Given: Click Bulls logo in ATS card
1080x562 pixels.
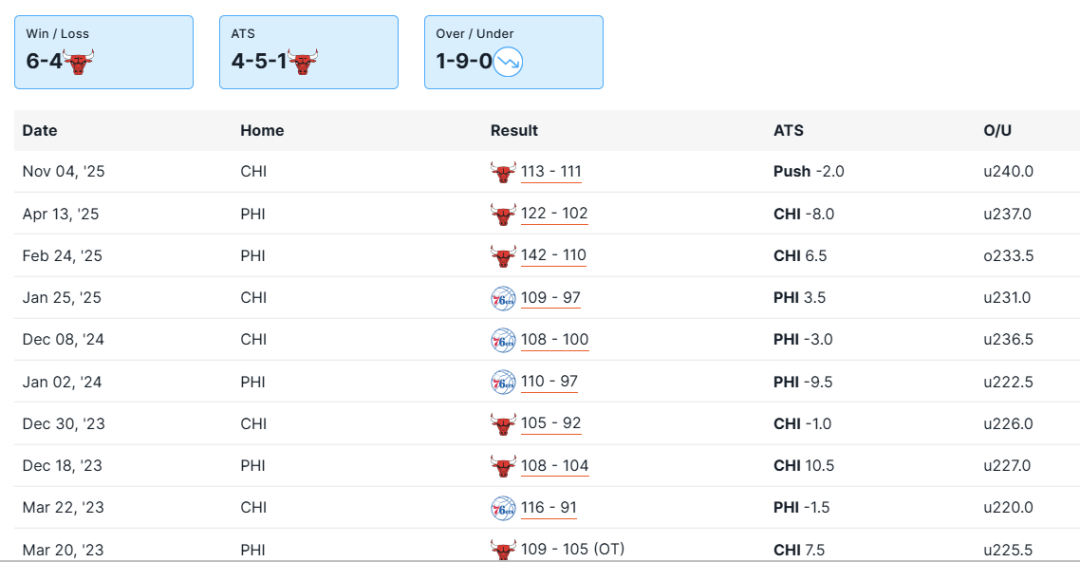Looking at the screenshot, I should (x=302, y=62).
